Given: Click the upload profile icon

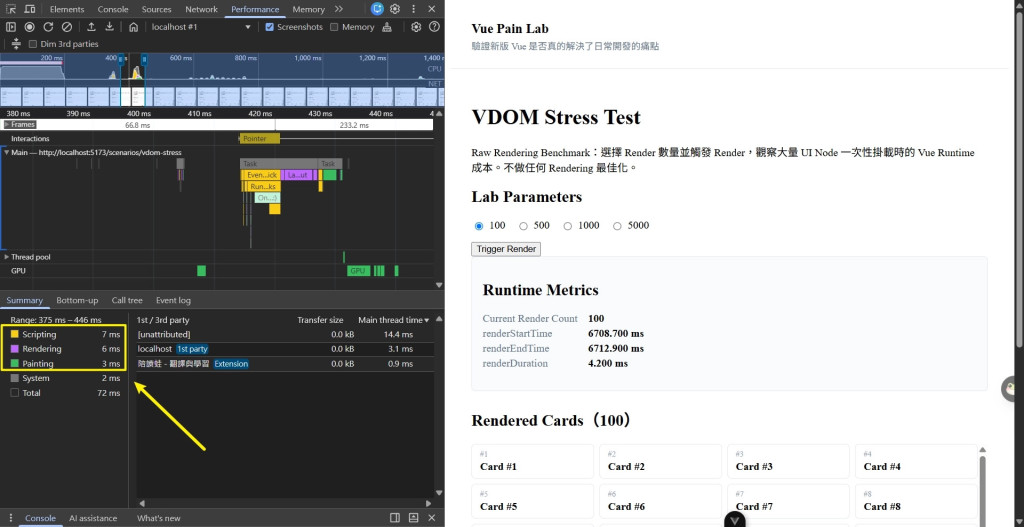Looking at the screenshot, I should 91,27.
